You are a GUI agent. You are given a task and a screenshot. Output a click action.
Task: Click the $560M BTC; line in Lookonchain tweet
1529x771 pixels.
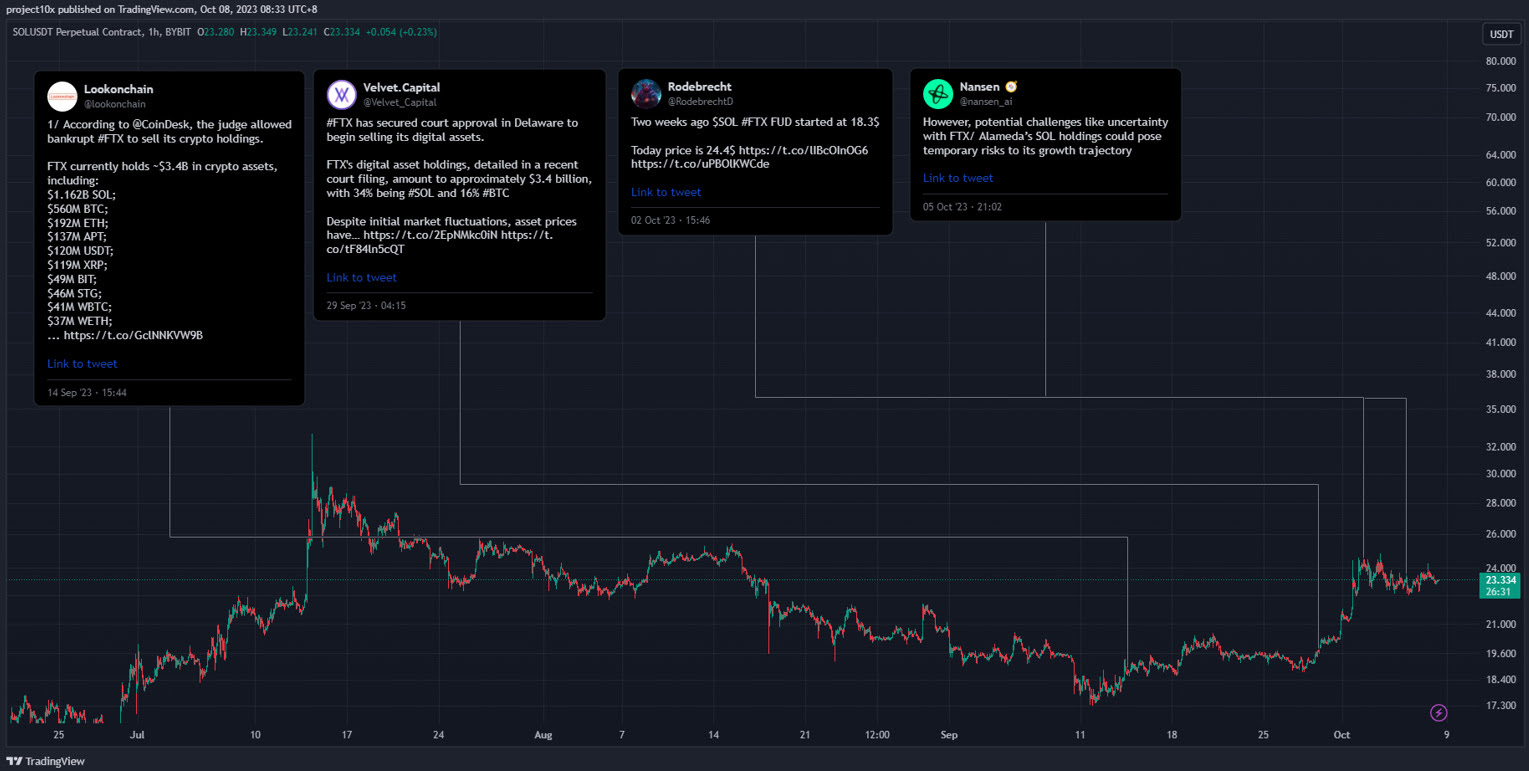(x=79, y=208)
